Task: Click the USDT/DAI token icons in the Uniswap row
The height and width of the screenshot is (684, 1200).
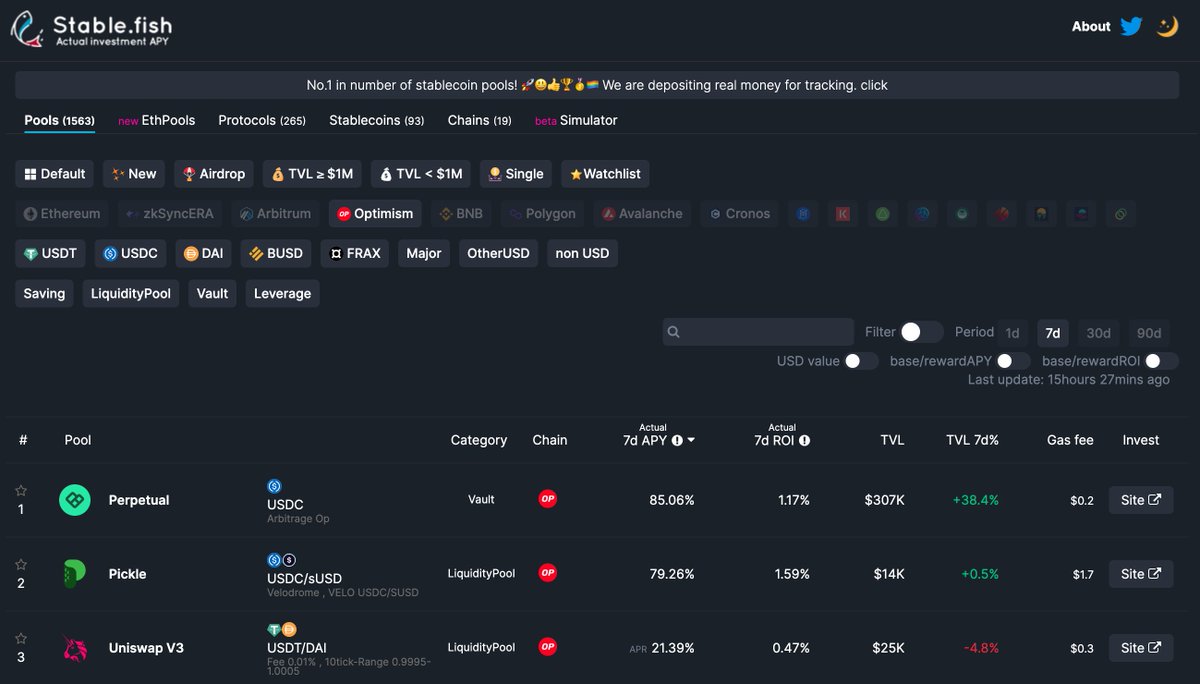Action: [282, 629]
